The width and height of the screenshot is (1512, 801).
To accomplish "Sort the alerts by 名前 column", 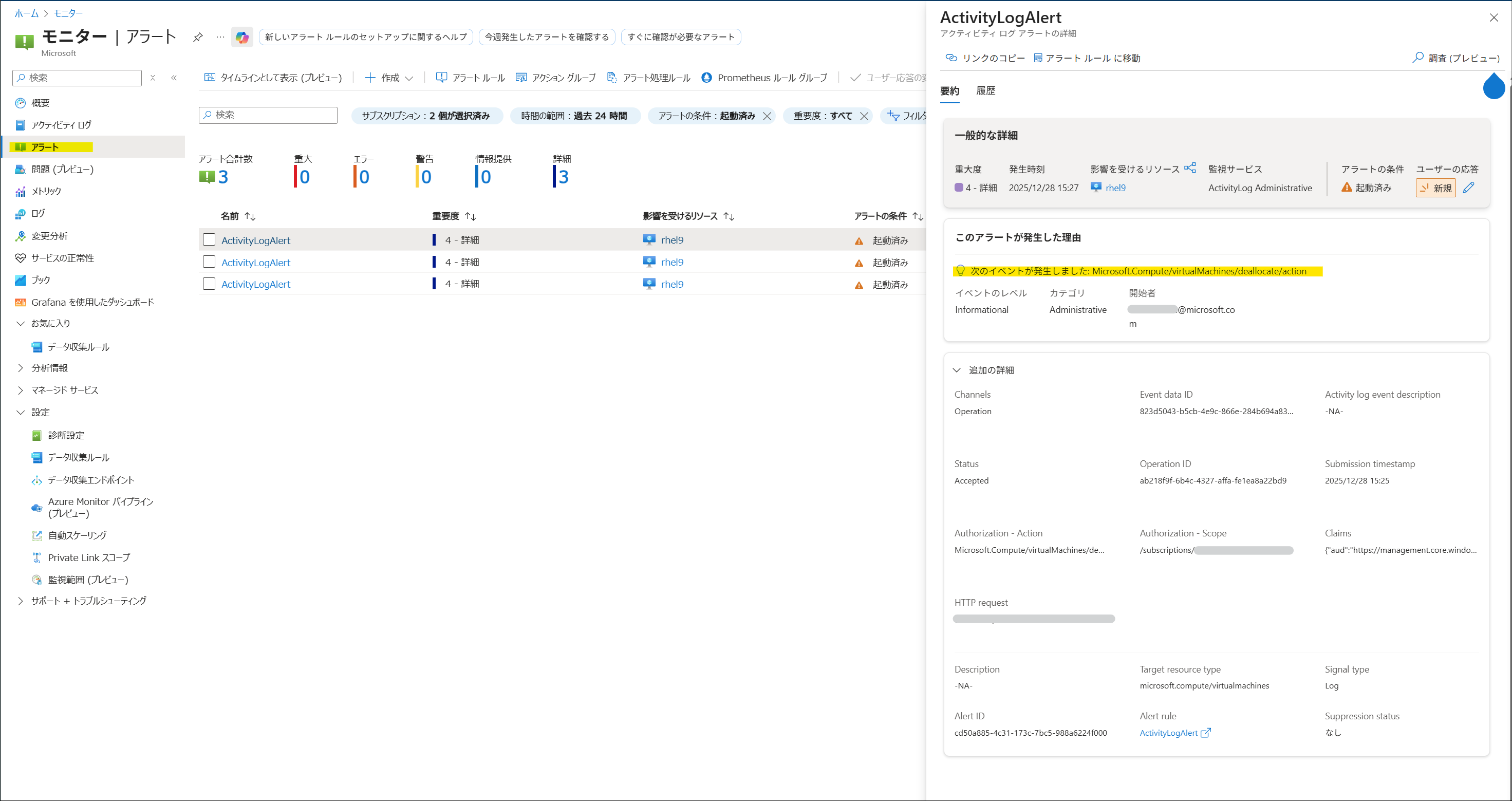I will pos(238,216).
